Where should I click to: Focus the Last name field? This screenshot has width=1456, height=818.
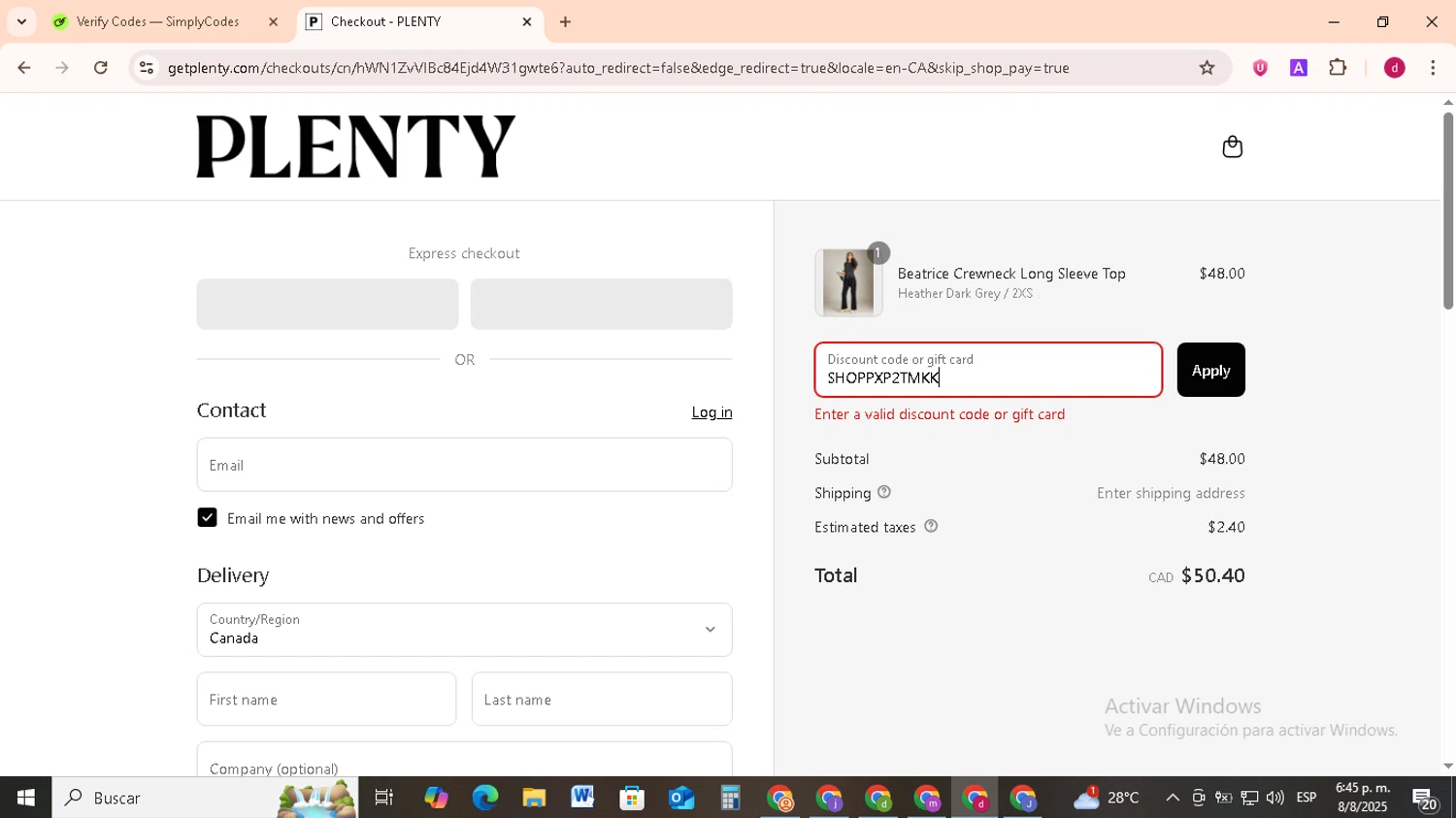(x=602, y=699)
